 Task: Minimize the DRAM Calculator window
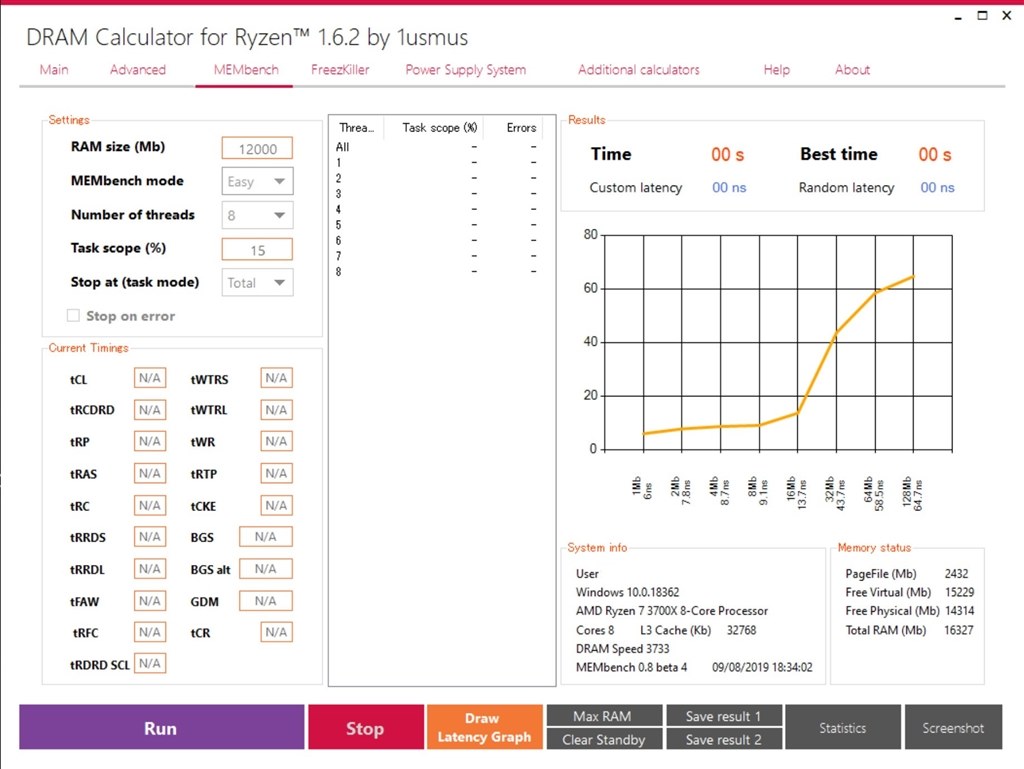pos(958,16)
